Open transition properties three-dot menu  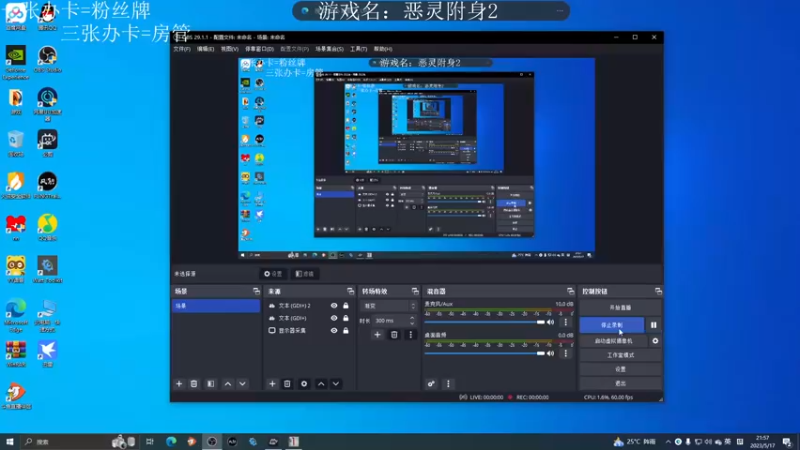411,335
